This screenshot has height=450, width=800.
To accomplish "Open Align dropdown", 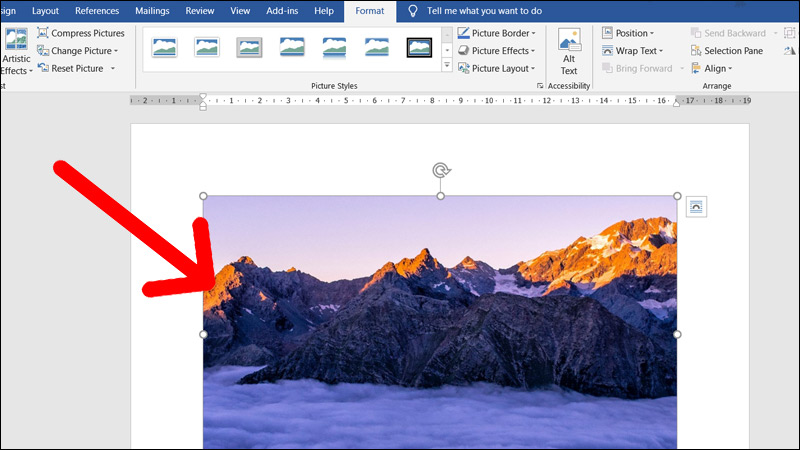I will pyautogui.click(x=712, y=68).
